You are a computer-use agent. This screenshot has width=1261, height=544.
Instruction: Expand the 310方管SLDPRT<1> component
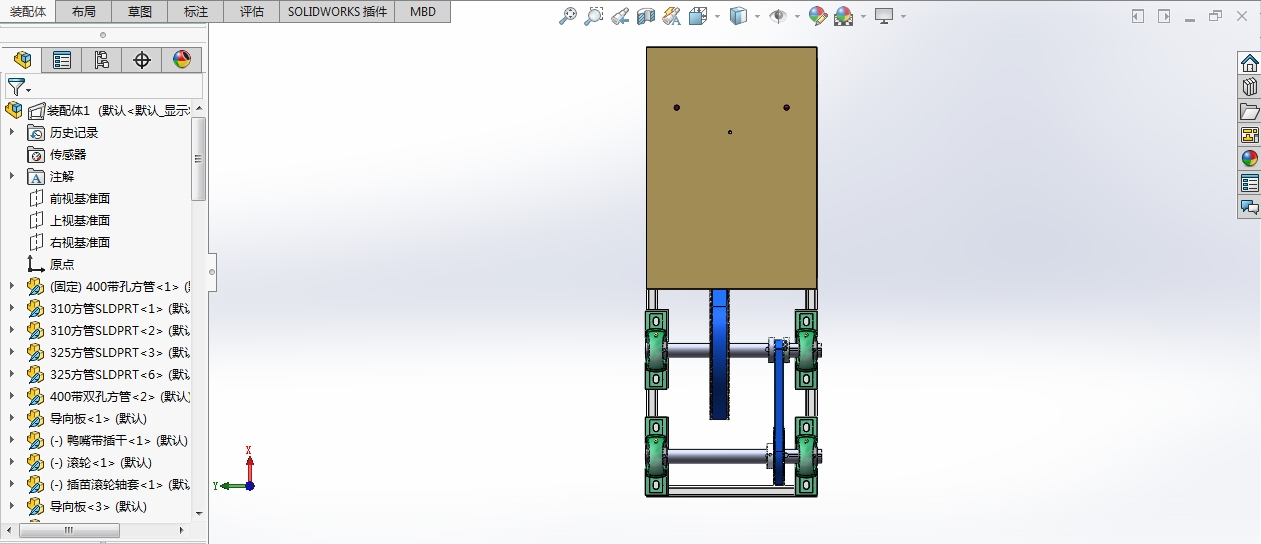tap(12, 308)
